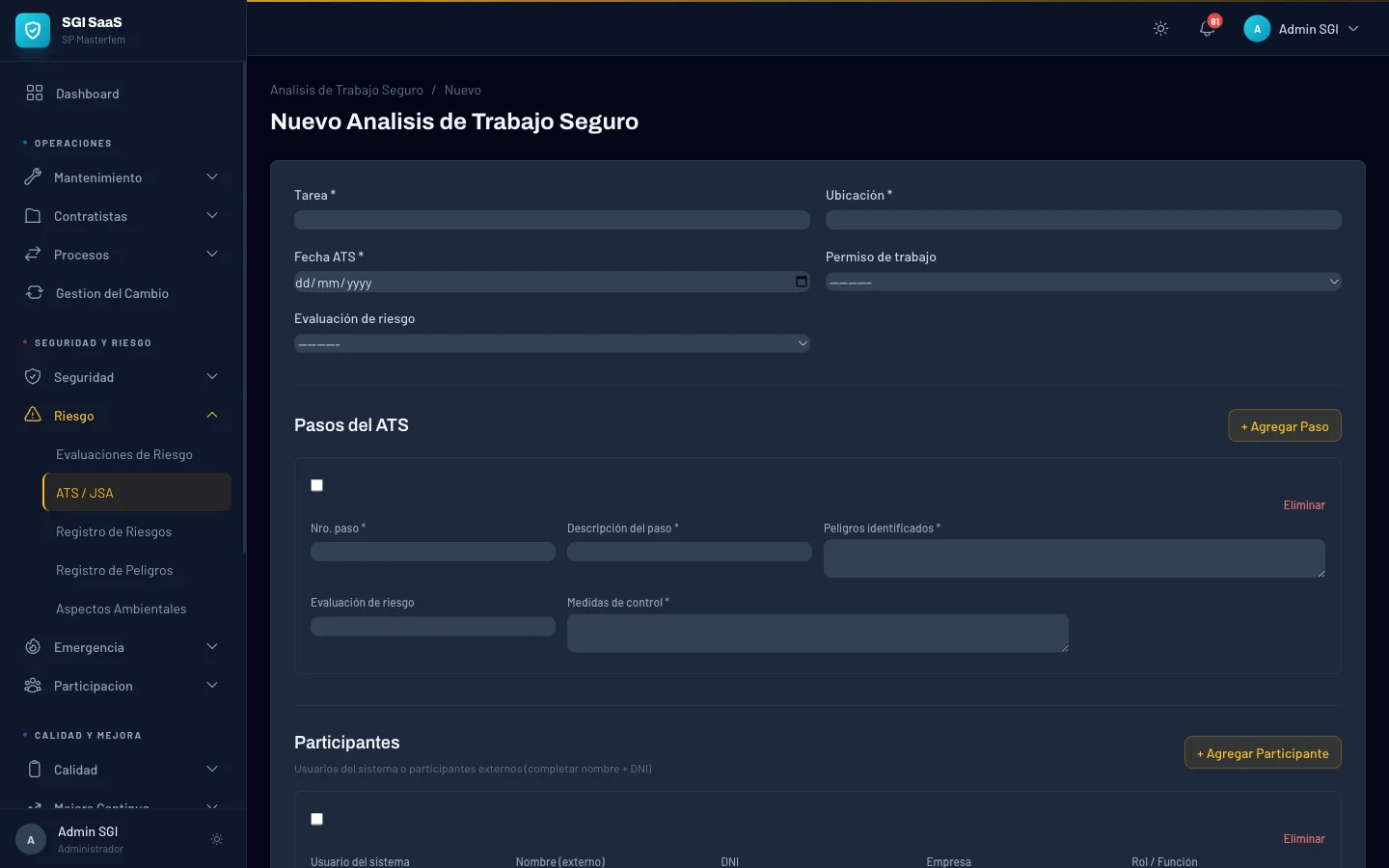Tick the checkbox in the Pasos del ATS row
Screen dimensions: 1389x868
point(316,485)
